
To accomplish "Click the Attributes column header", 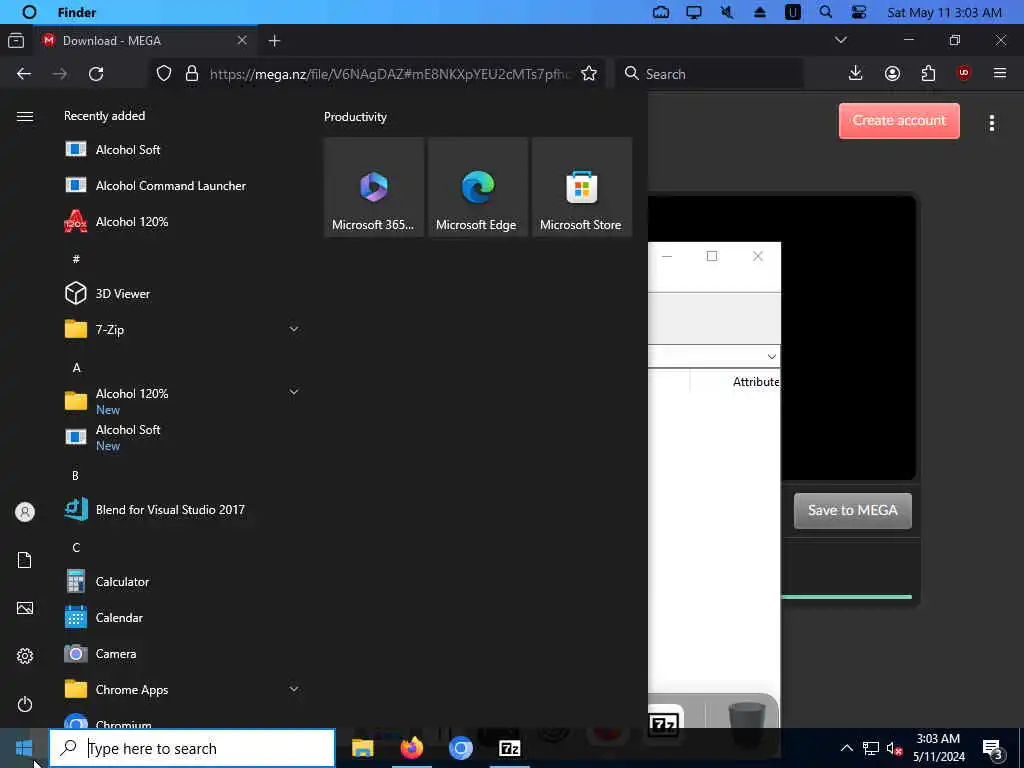I will coord(756,382).
